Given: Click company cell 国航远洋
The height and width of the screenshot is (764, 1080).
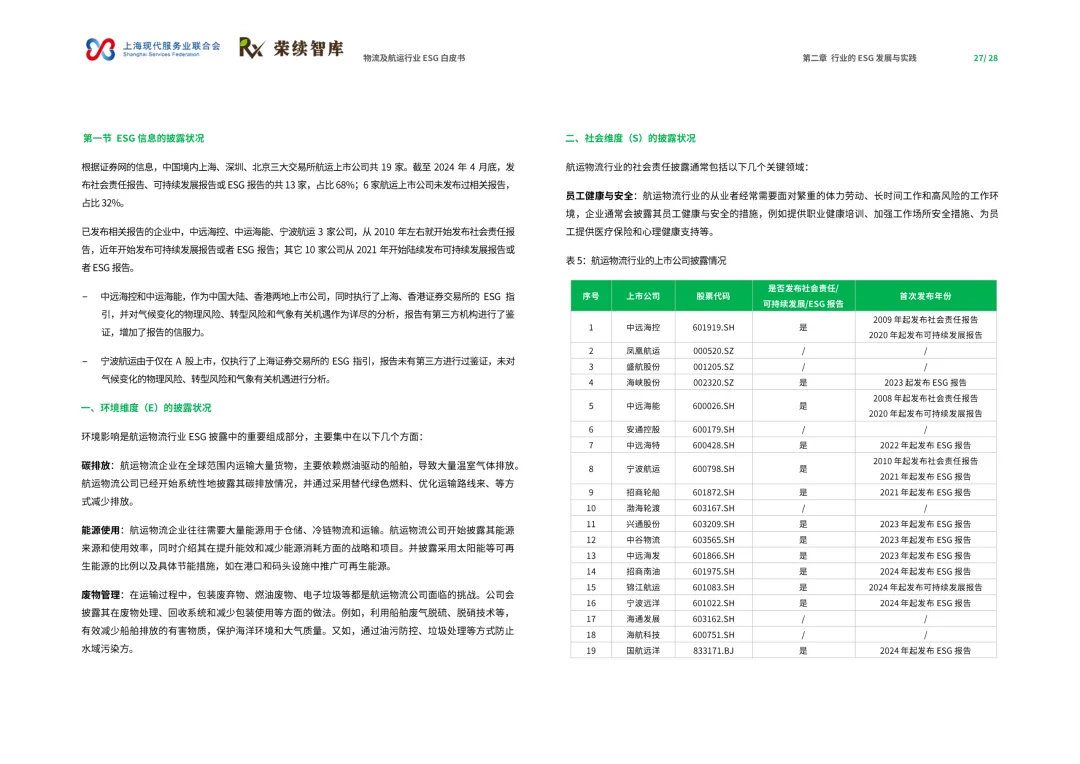Looking at the screenshot, I should tap(643, 651).
